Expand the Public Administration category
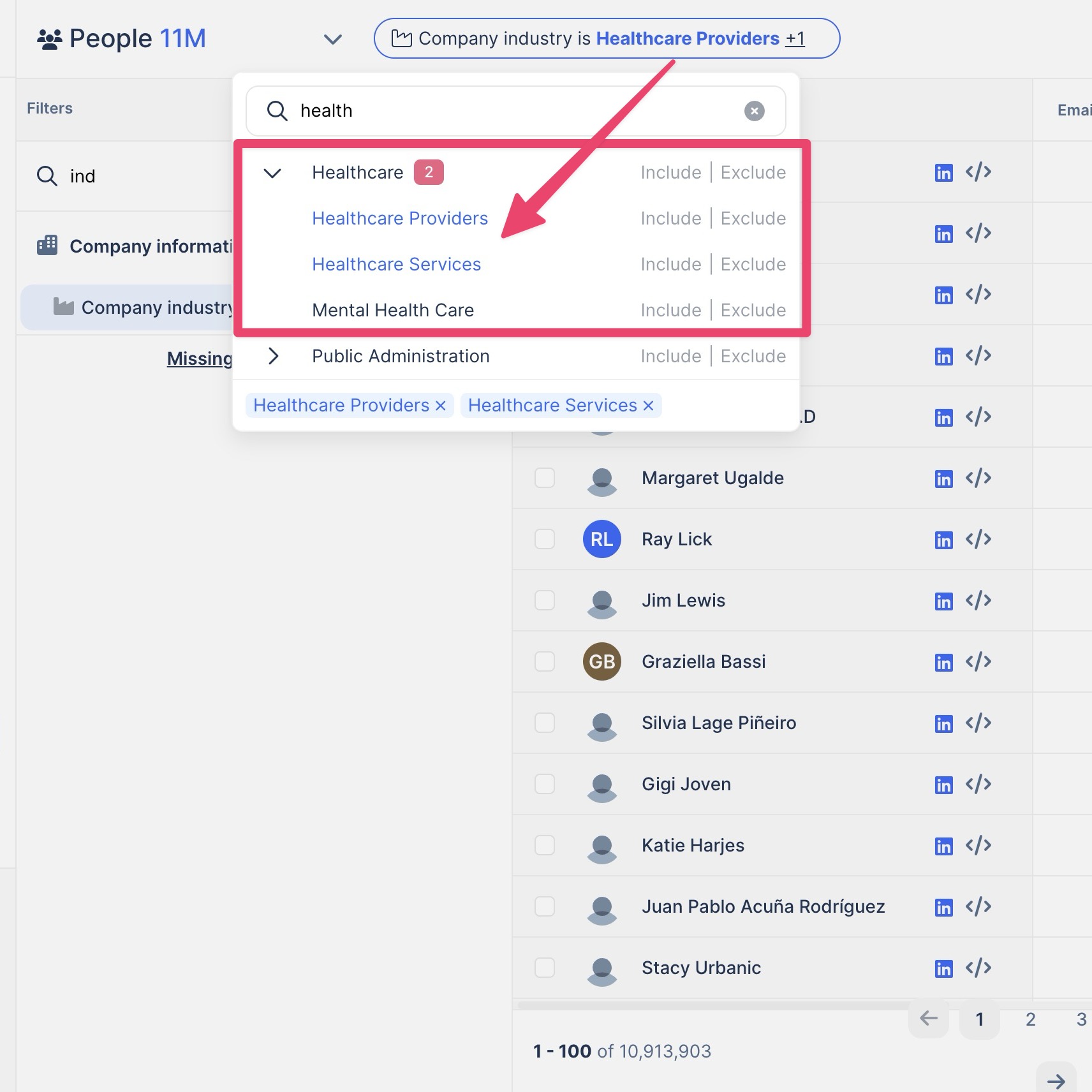The image size is (1092, 1092). (272, 356)
